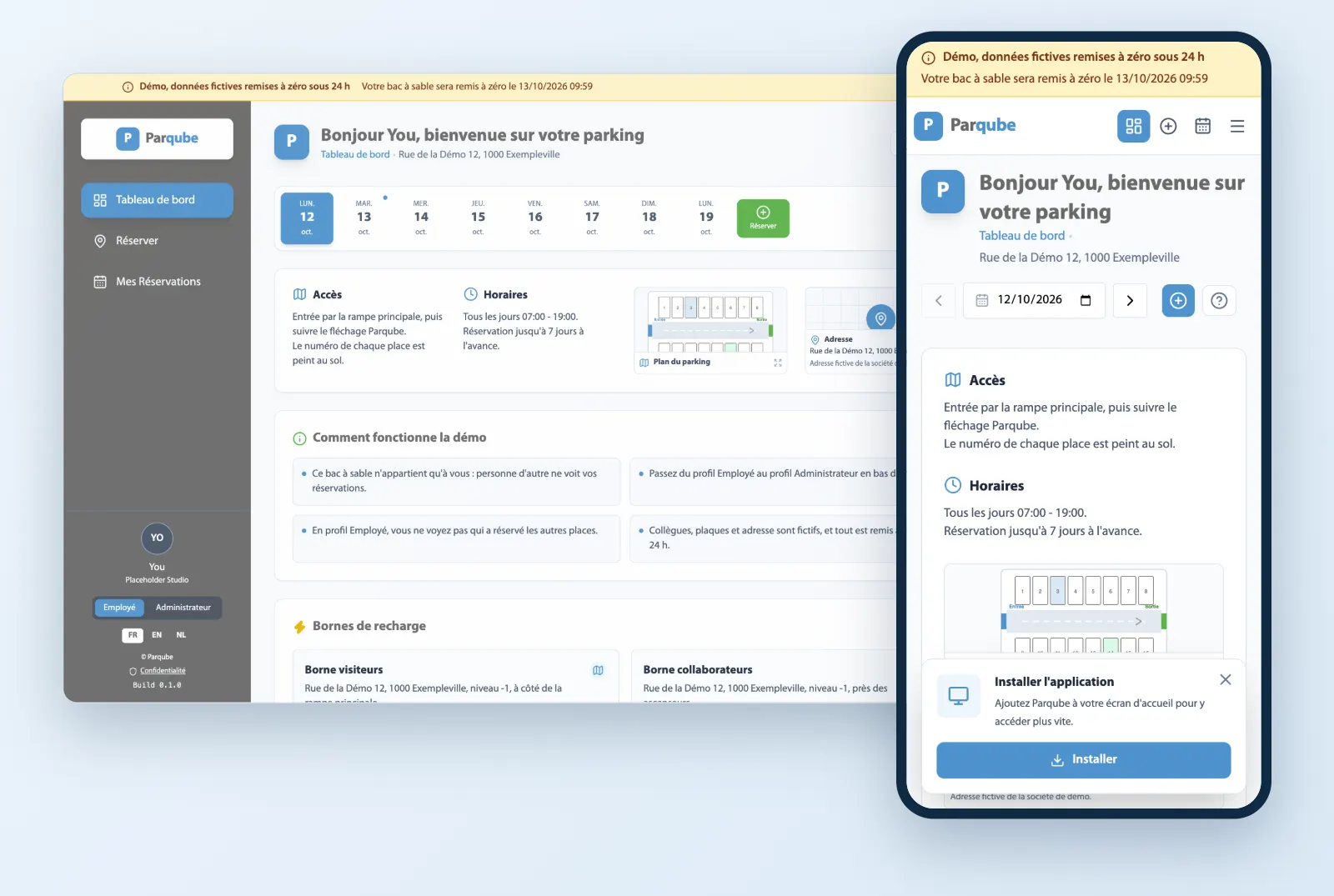The width and height of the screenshot is (1334, 896).
Task: Click green Réserver button in date strip
Action: (763, 218)
